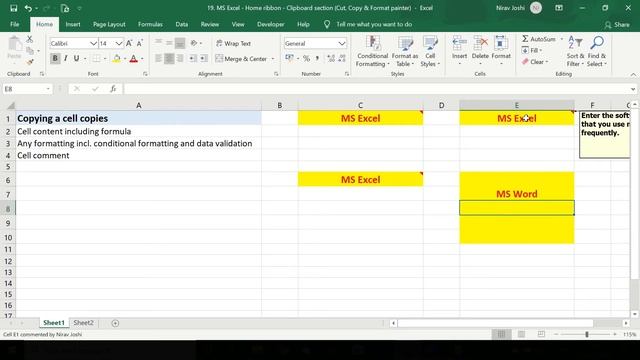Click the Borders icon
This screenshot has width=640, height=360.
[96, 59]
